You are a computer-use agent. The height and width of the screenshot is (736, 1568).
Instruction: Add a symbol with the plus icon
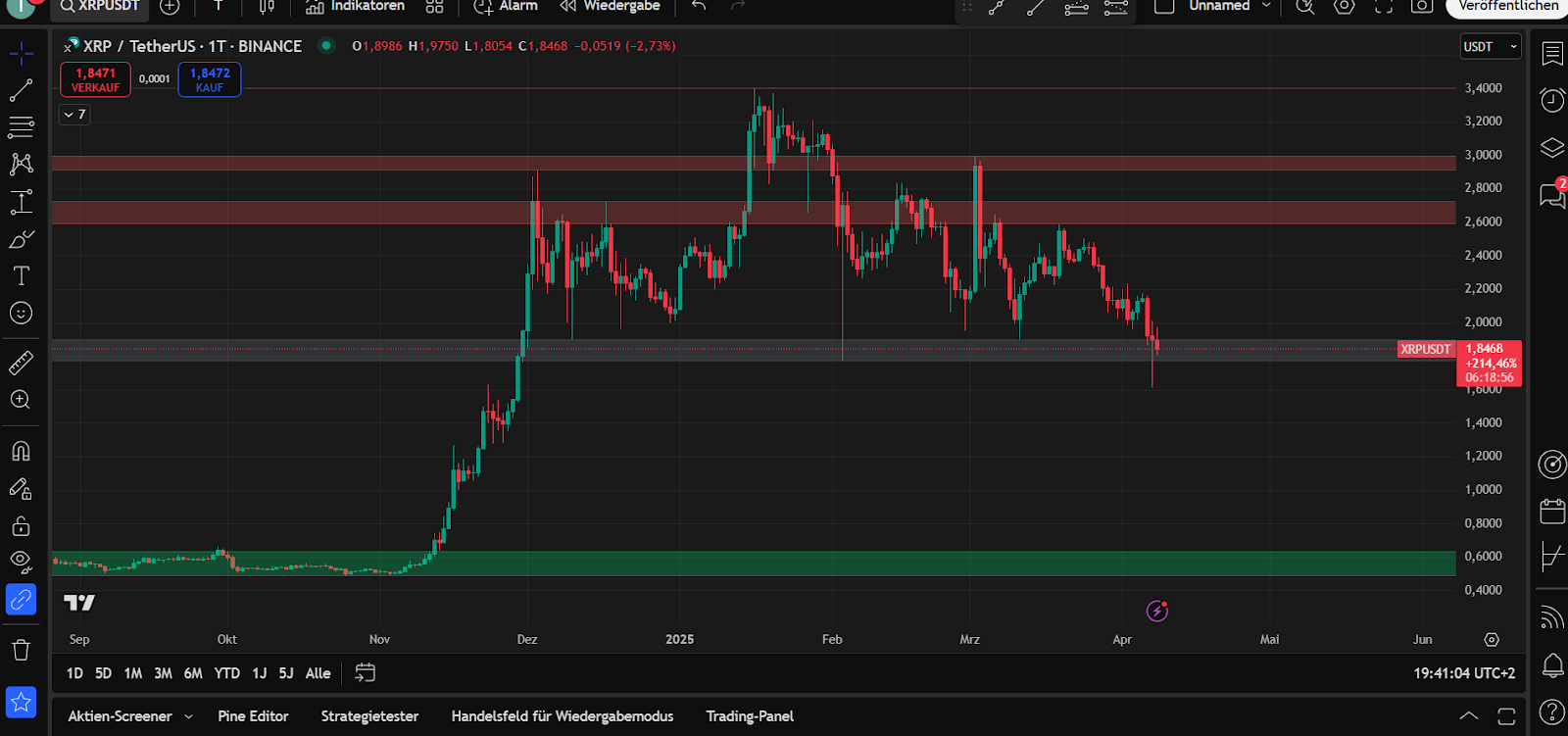click(x=170, y=6)
